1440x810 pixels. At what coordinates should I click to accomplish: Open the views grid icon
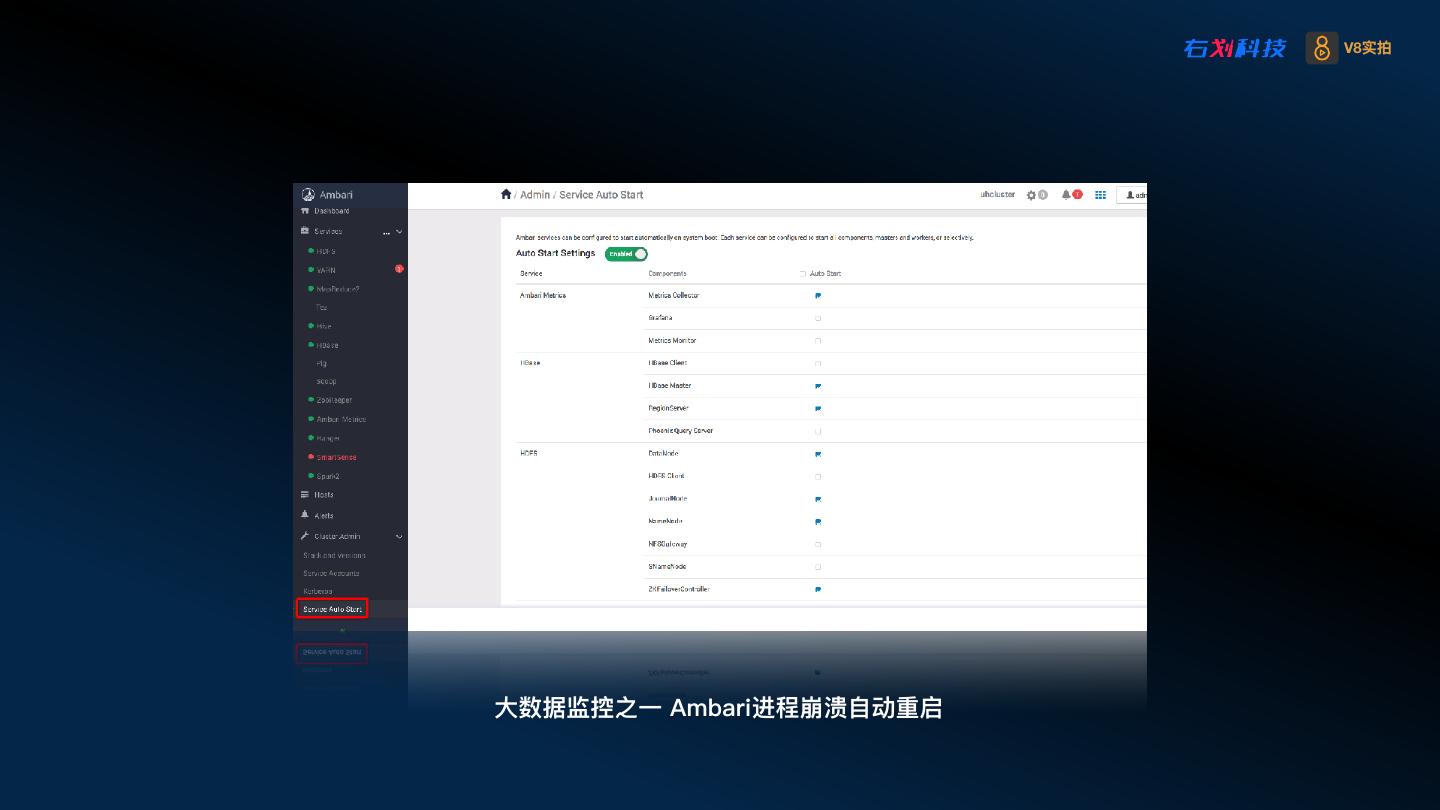(1100, 195)
